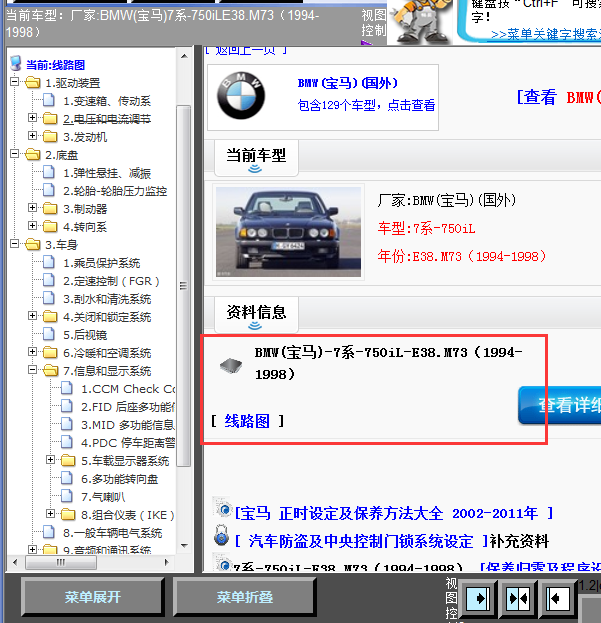Select 3.刮水和清洗系统 tree item
The width and height of the screenshot is (601, 623).
tap(107, 299)
